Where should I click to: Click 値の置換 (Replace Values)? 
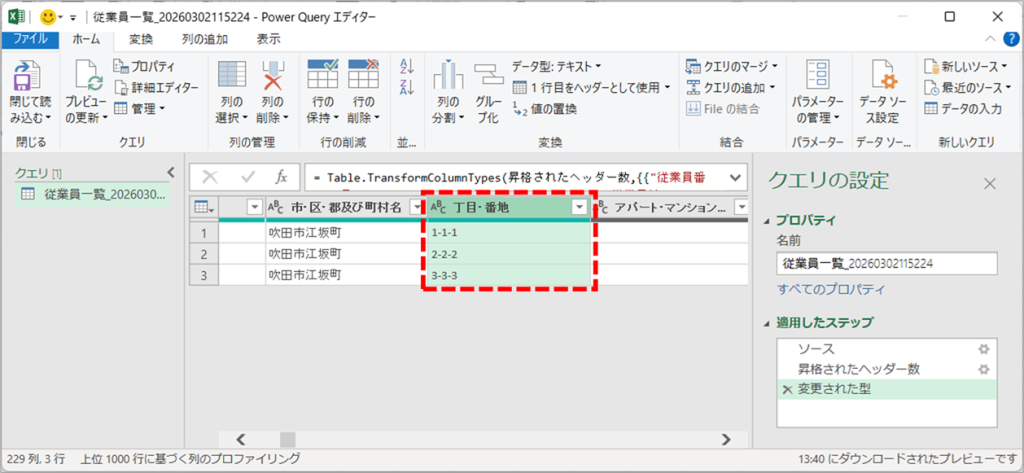[544, 108]
